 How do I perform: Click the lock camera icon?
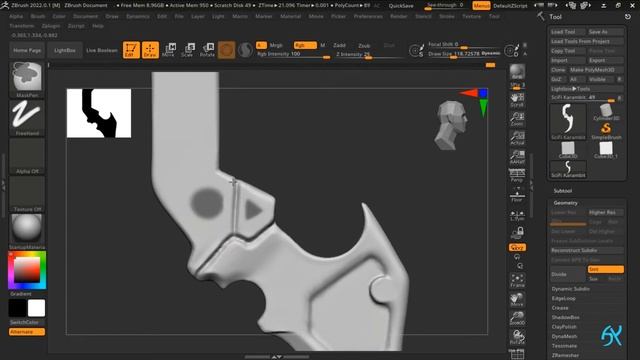[x=517, y=233]
